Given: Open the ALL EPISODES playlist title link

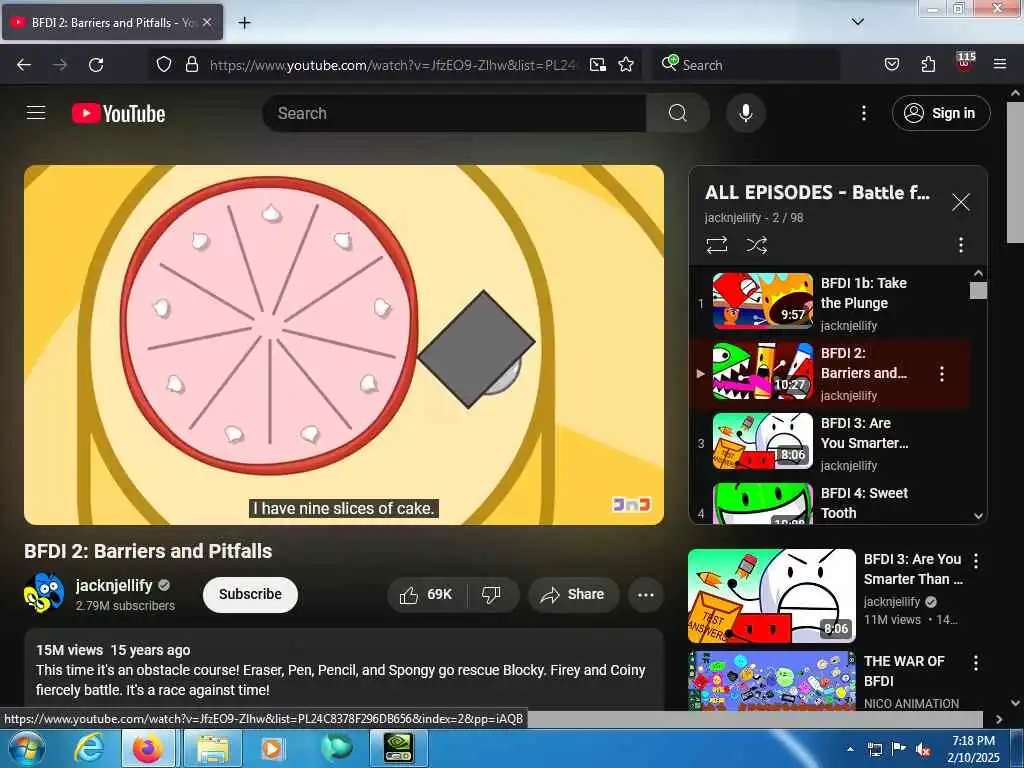Looking at the screenshot, I should tap(817, 192).
